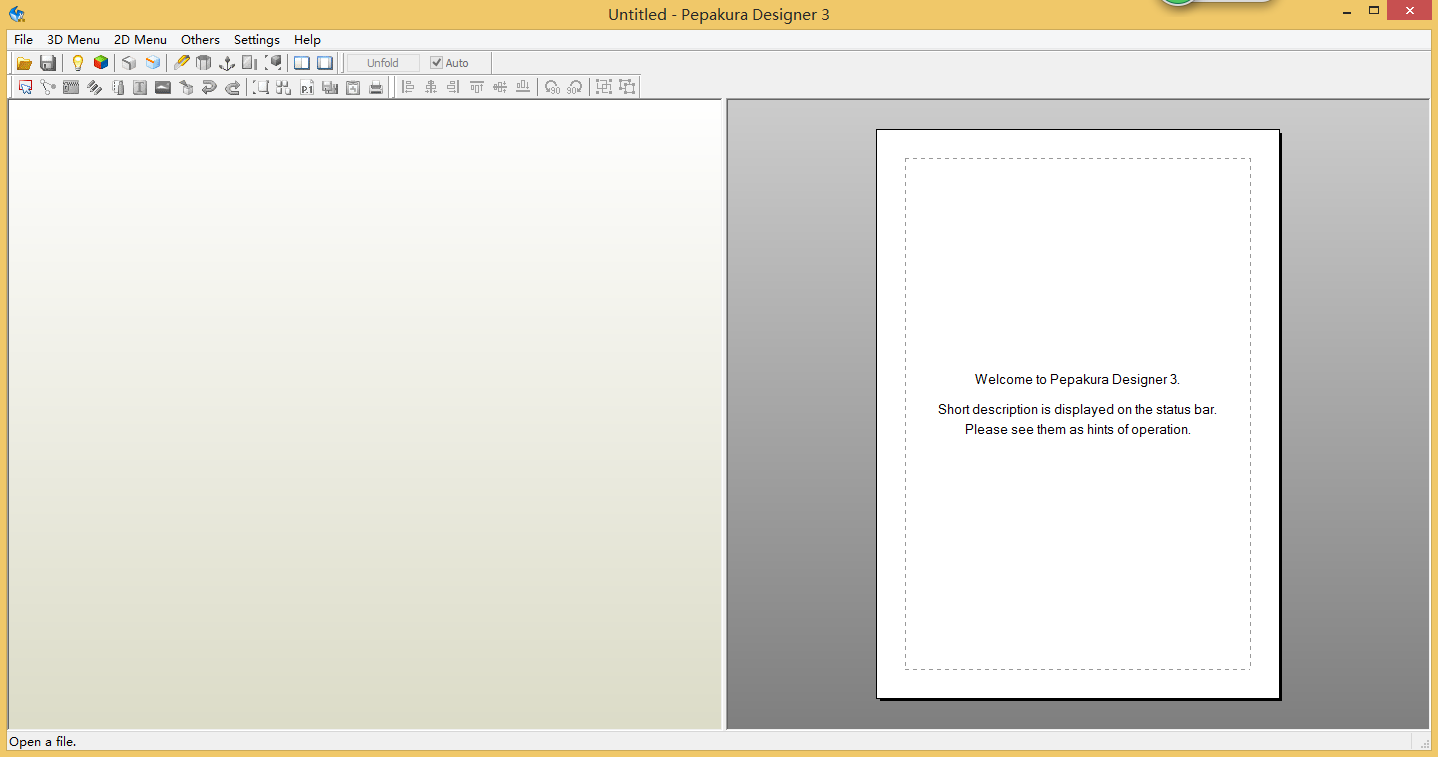Click the gray solid cube view icon
1438x757 pixels.
tap(129, 63)
